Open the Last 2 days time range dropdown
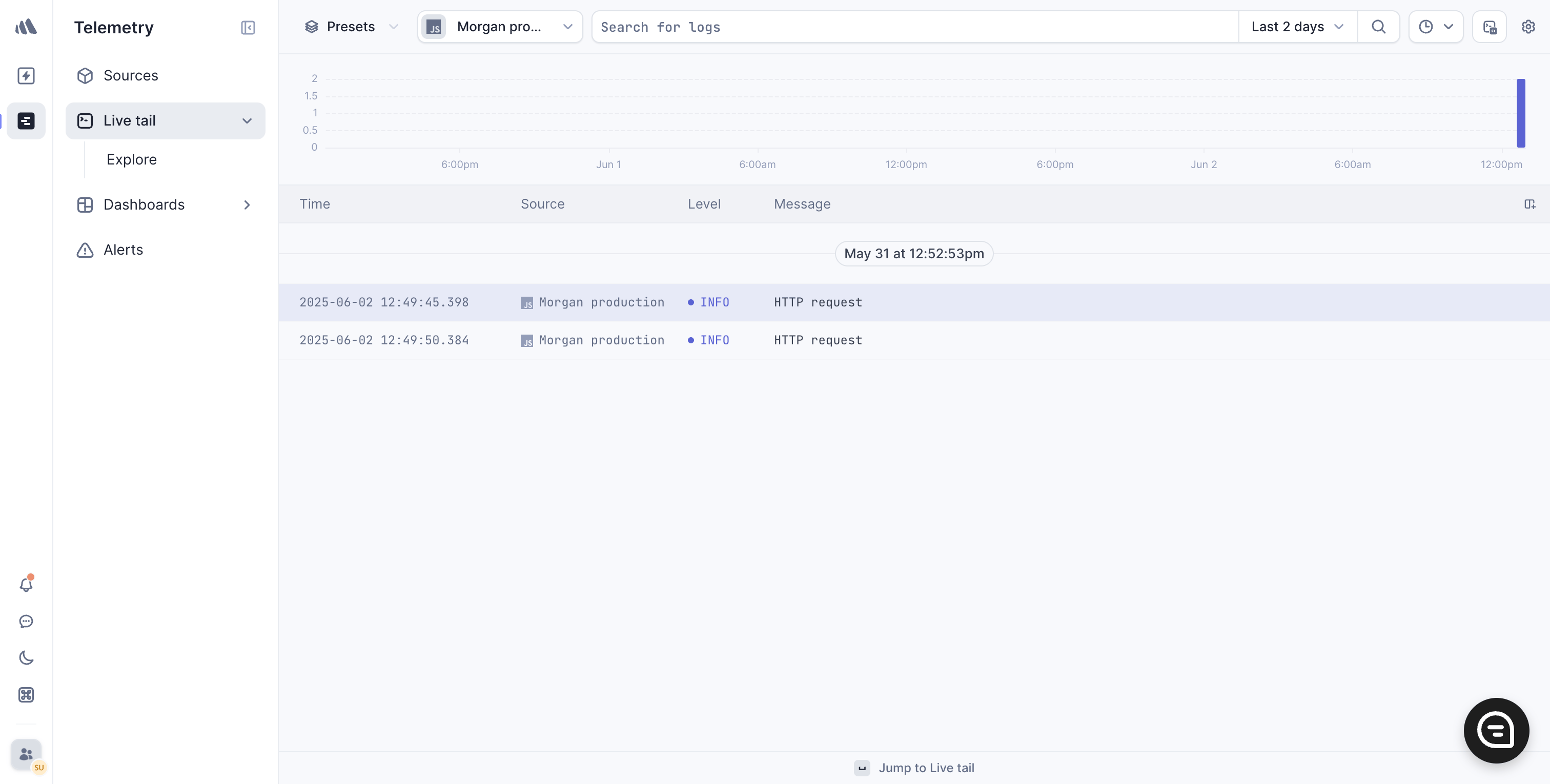1550x784 pixels. pos(1297,27)
